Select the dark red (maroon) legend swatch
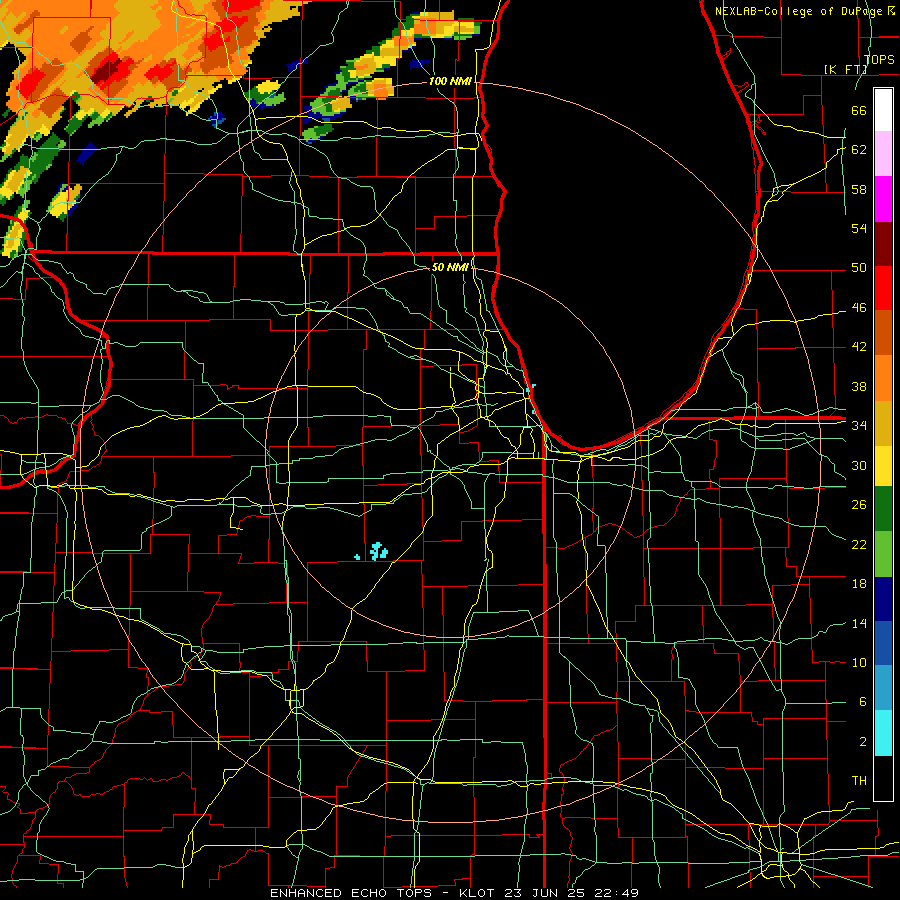 883,244
